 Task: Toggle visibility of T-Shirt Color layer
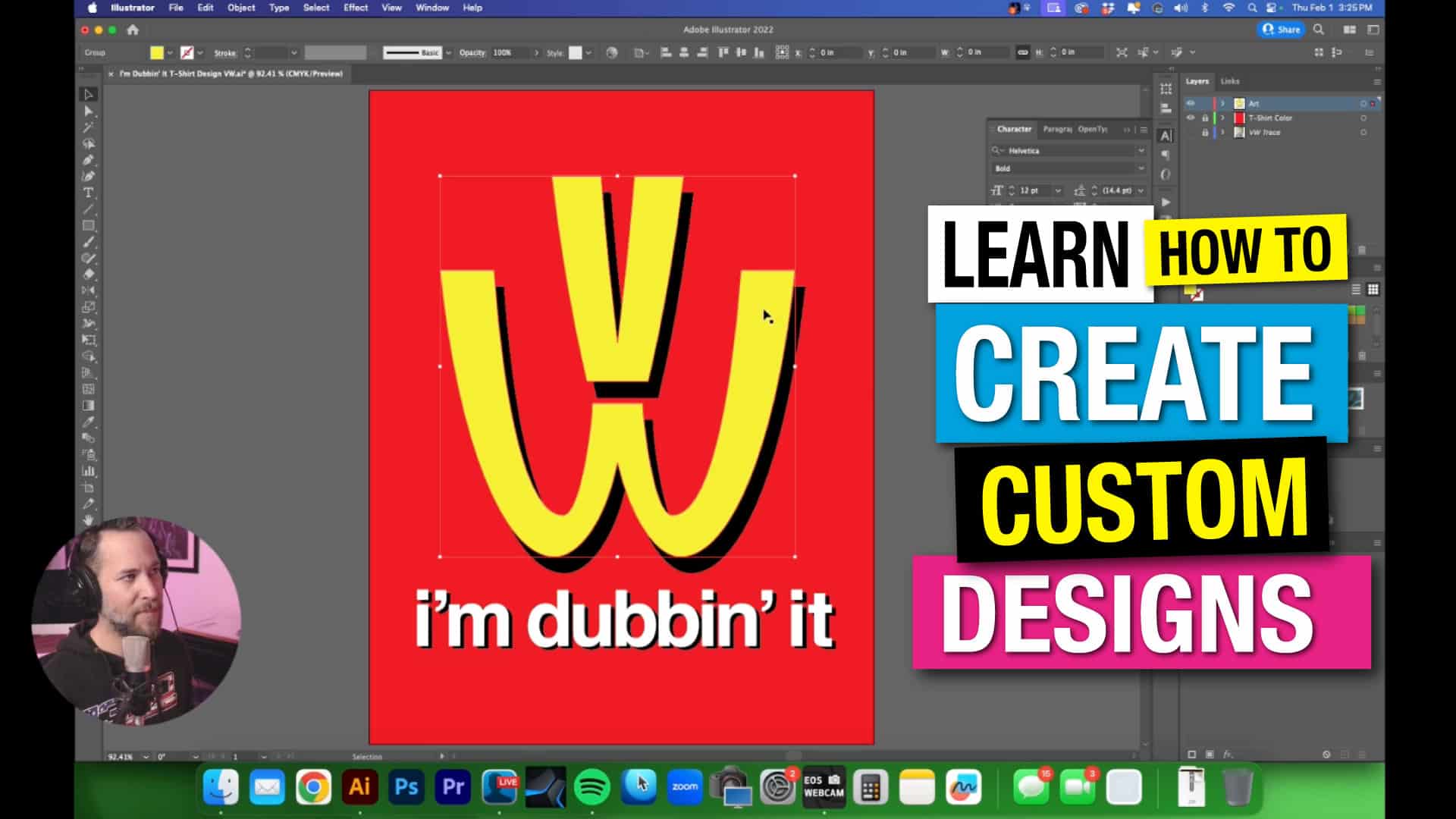click(x=1191, y=118)
